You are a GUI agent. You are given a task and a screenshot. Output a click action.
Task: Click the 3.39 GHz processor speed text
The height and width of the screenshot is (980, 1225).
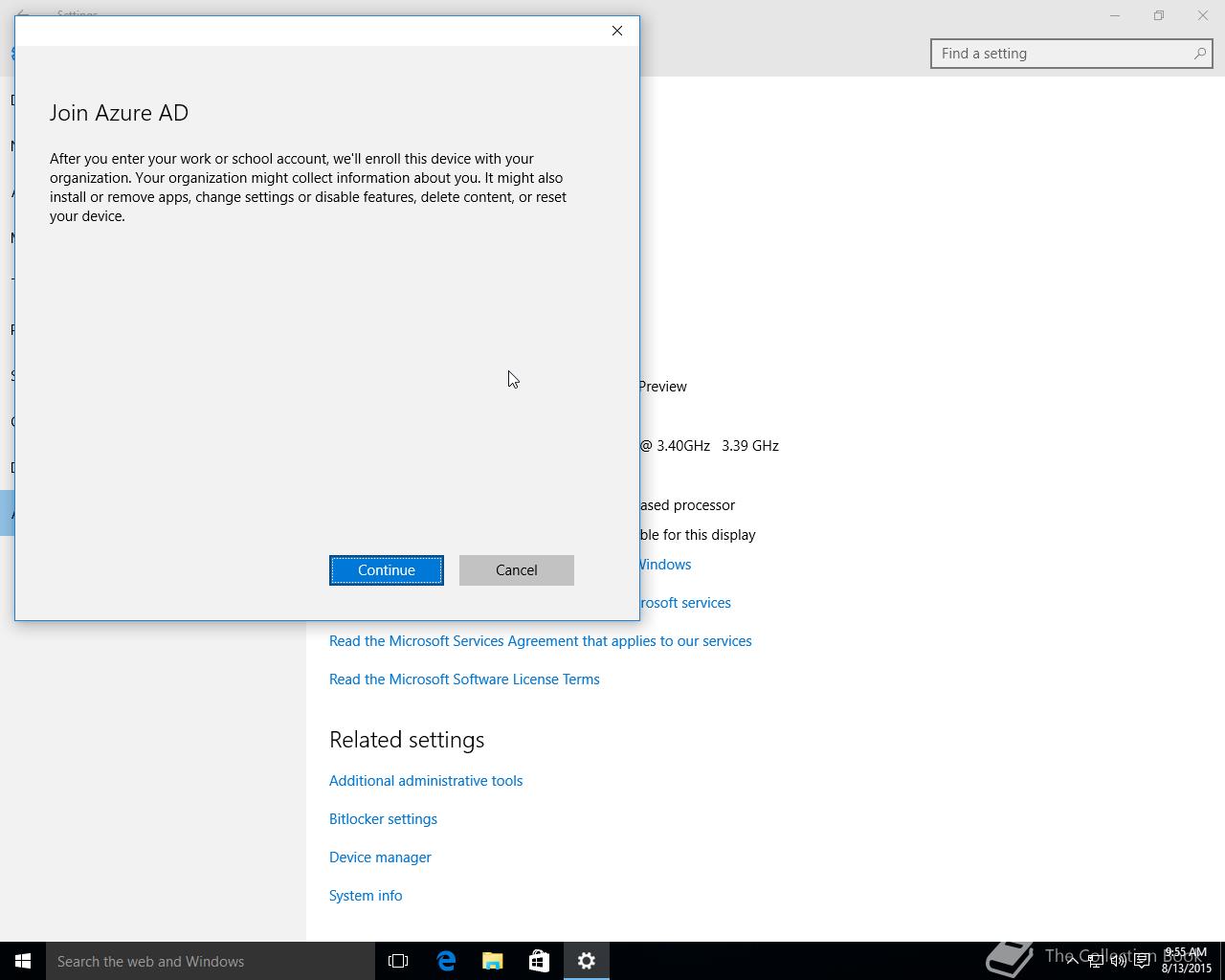[x=750, y=446]
